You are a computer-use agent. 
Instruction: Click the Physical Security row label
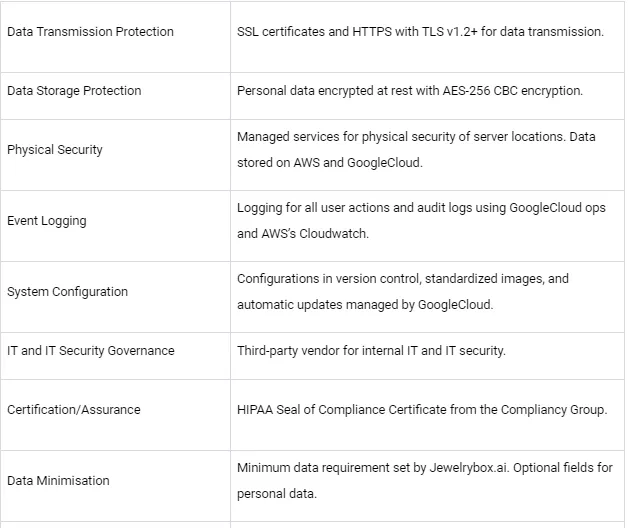click(x=55, y=150)
